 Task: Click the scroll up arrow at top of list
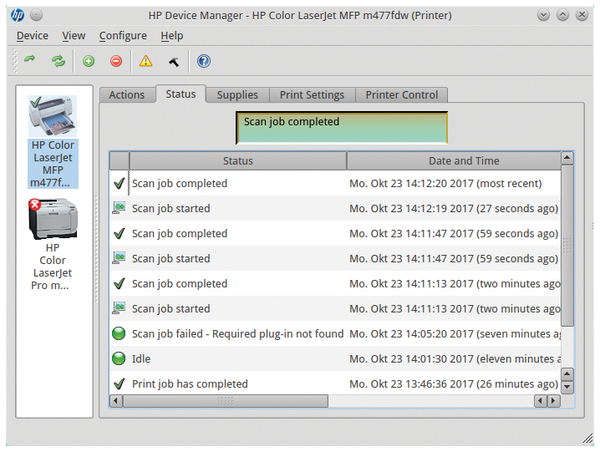[567, 158]
